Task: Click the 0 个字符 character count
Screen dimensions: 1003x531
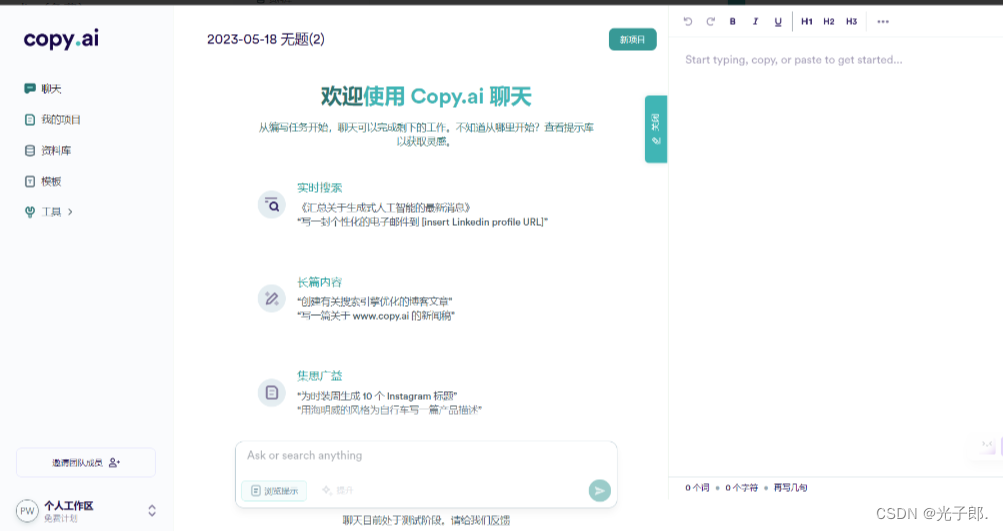Action: pos(741,488)
